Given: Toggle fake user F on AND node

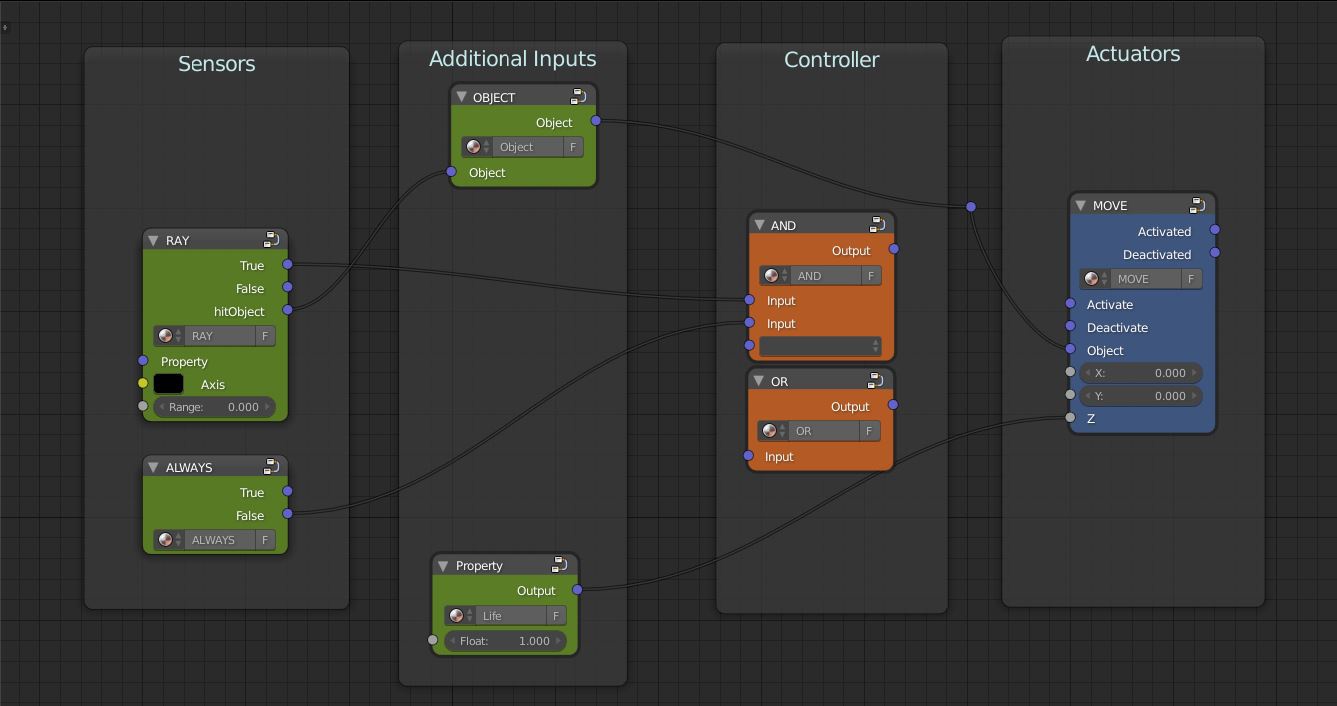Looking at the screenshot, I should 871,276.
